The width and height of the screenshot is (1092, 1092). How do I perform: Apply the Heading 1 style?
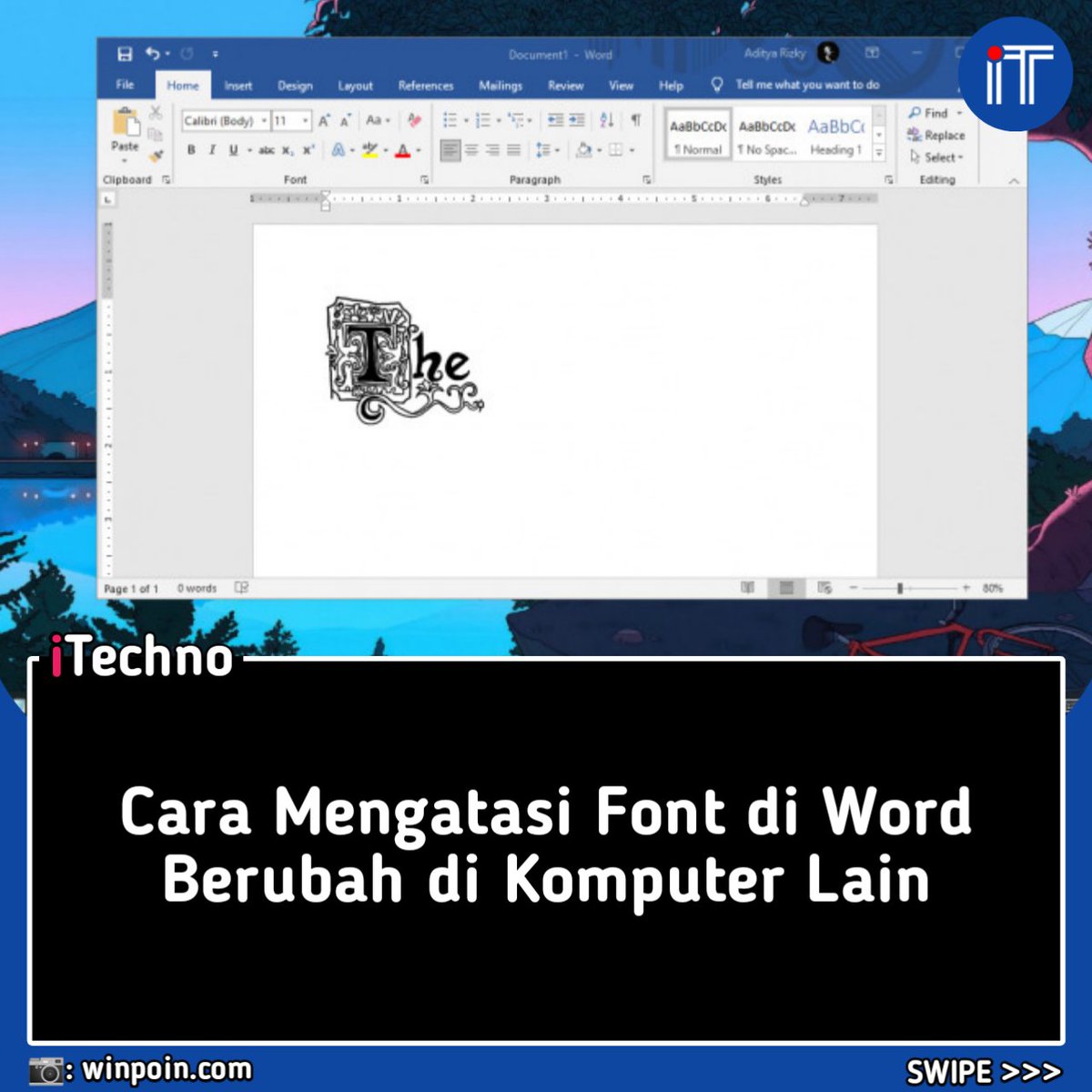point(836,135)
